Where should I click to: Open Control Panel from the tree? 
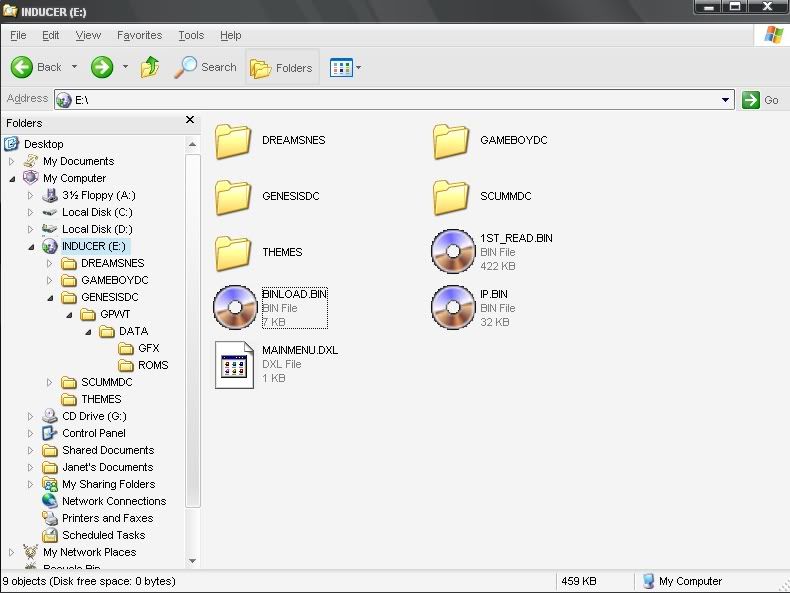coord(94,433)
